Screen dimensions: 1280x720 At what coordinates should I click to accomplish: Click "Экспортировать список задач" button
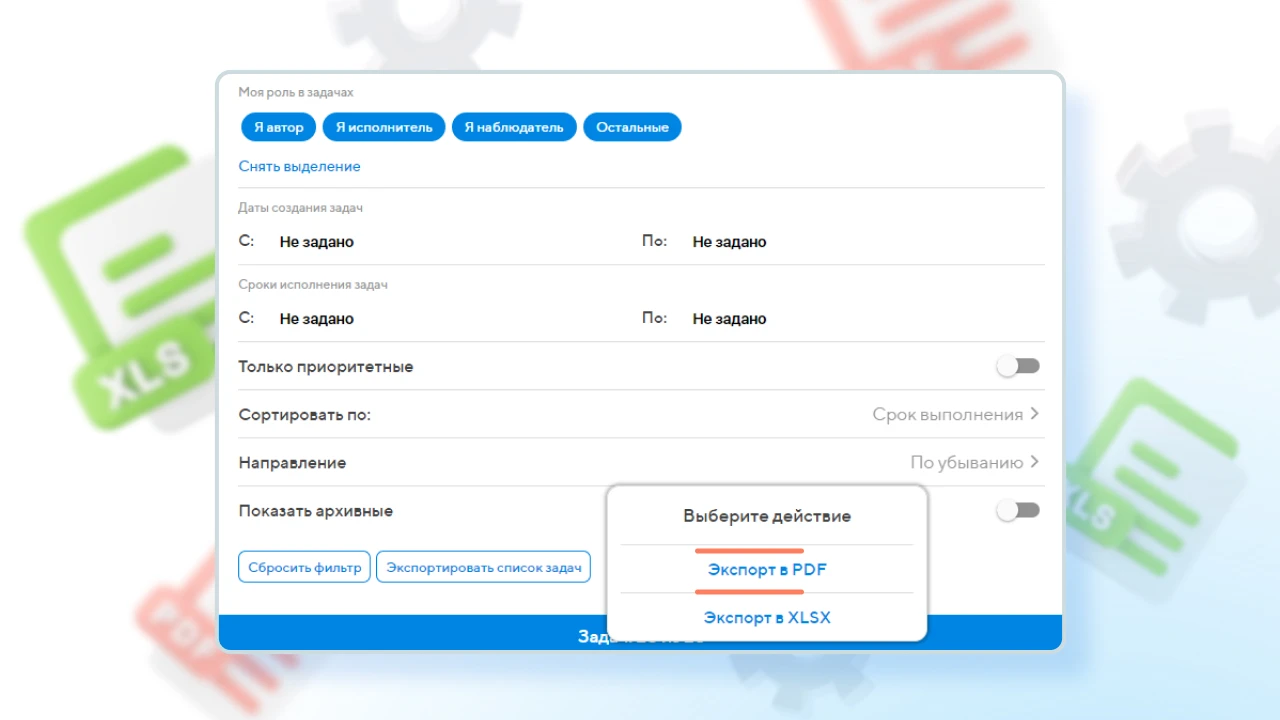[x=483, y=567]
